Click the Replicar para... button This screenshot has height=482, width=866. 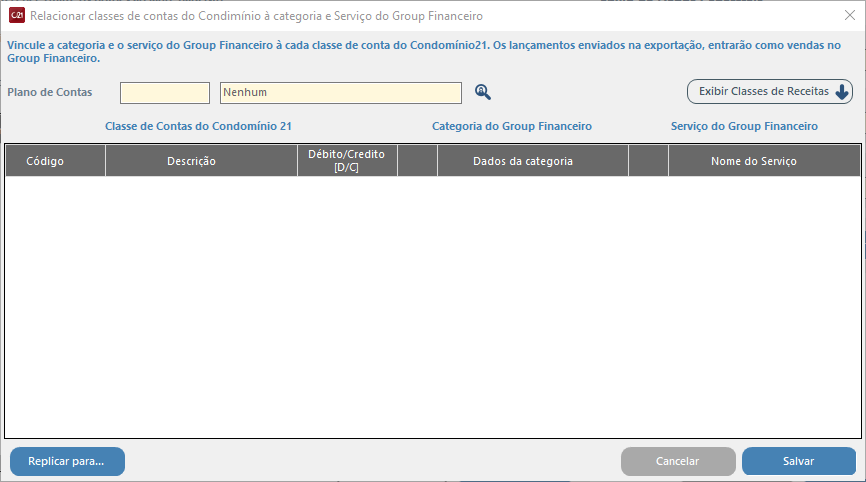point(67,461)
